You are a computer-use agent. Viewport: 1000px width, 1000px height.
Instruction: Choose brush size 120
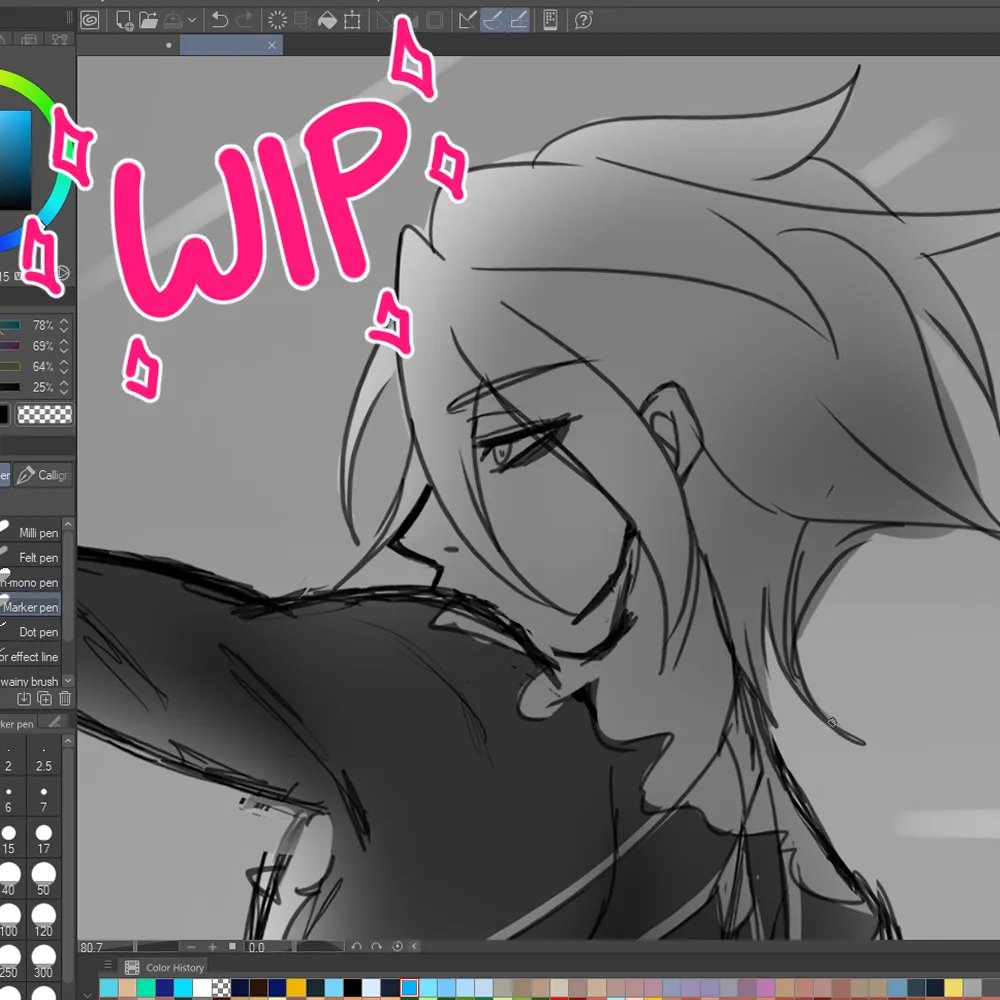(43, 922)
